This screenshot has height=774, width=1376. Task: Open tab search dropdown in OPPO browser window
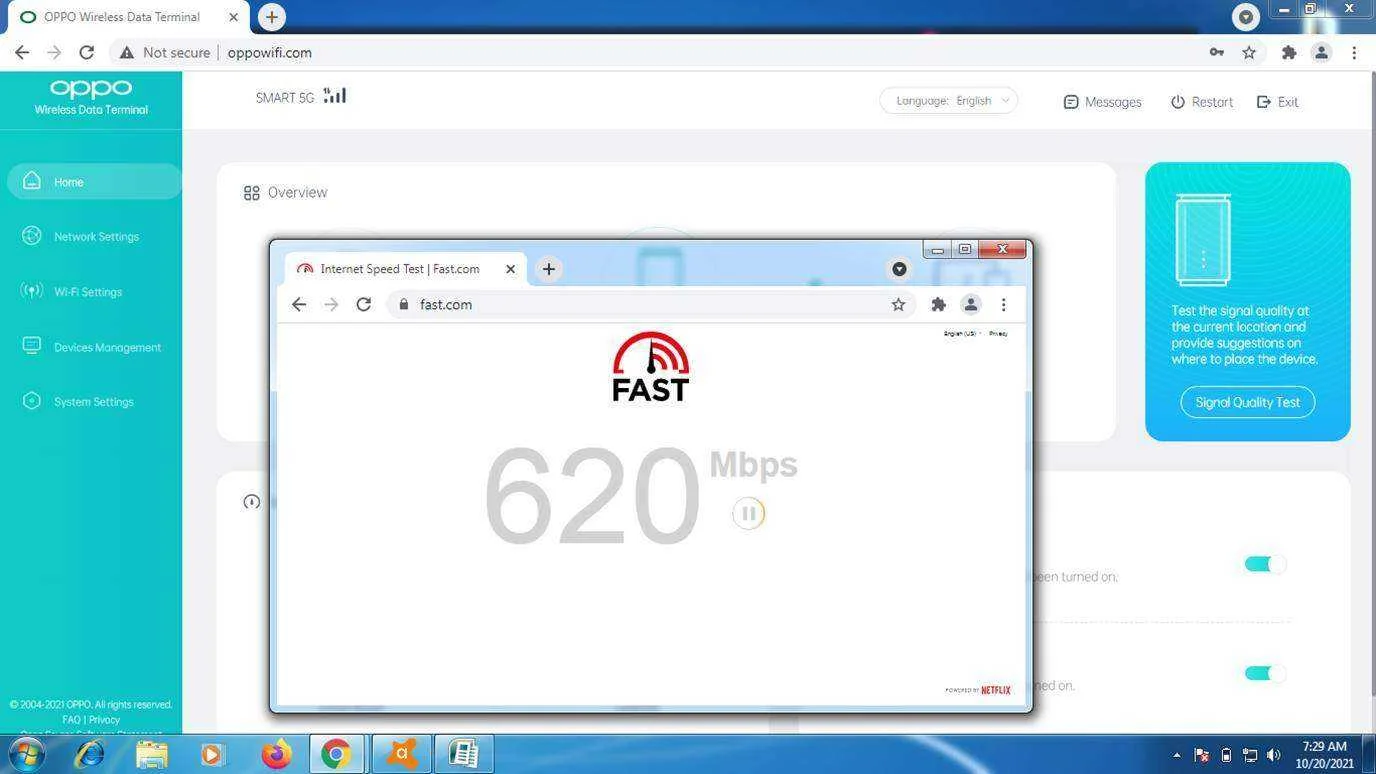[1245, 16]
